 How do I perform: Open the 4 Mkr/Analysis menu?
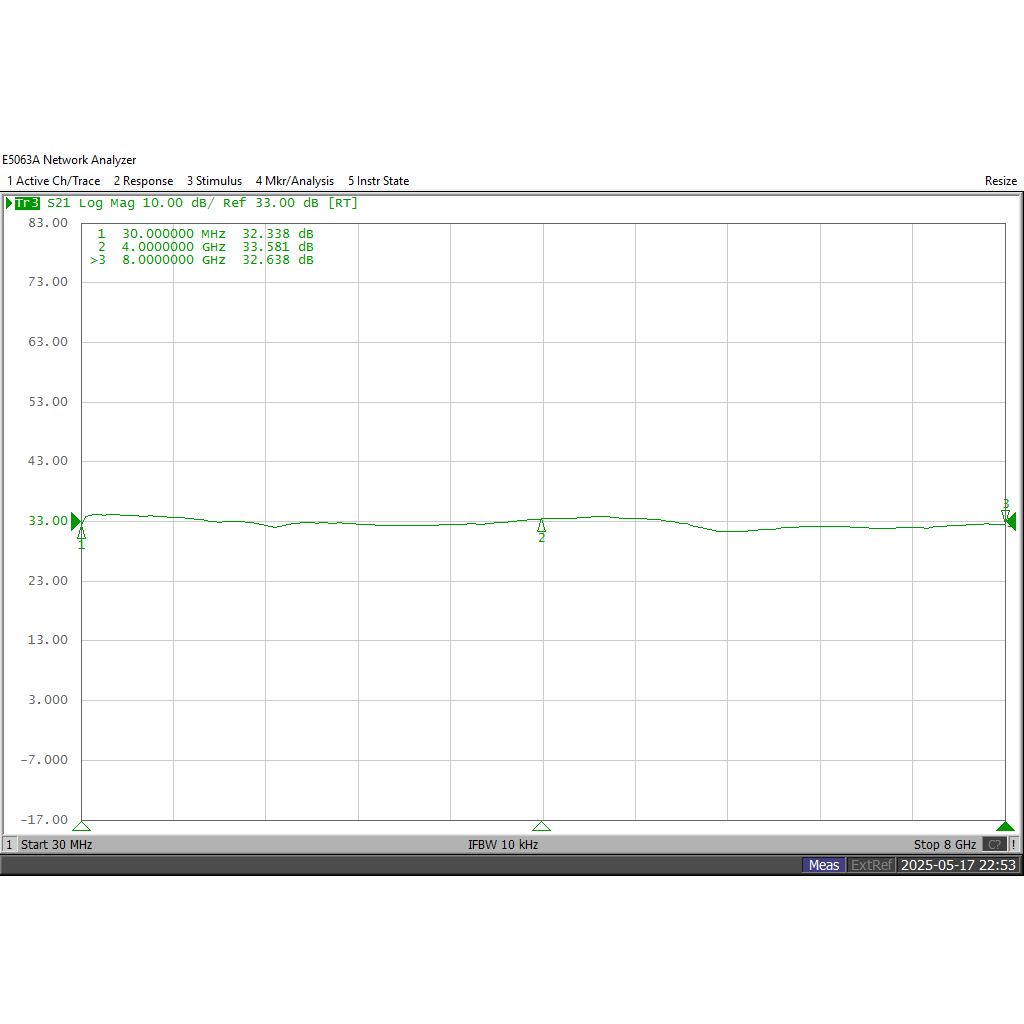[295, 181]
